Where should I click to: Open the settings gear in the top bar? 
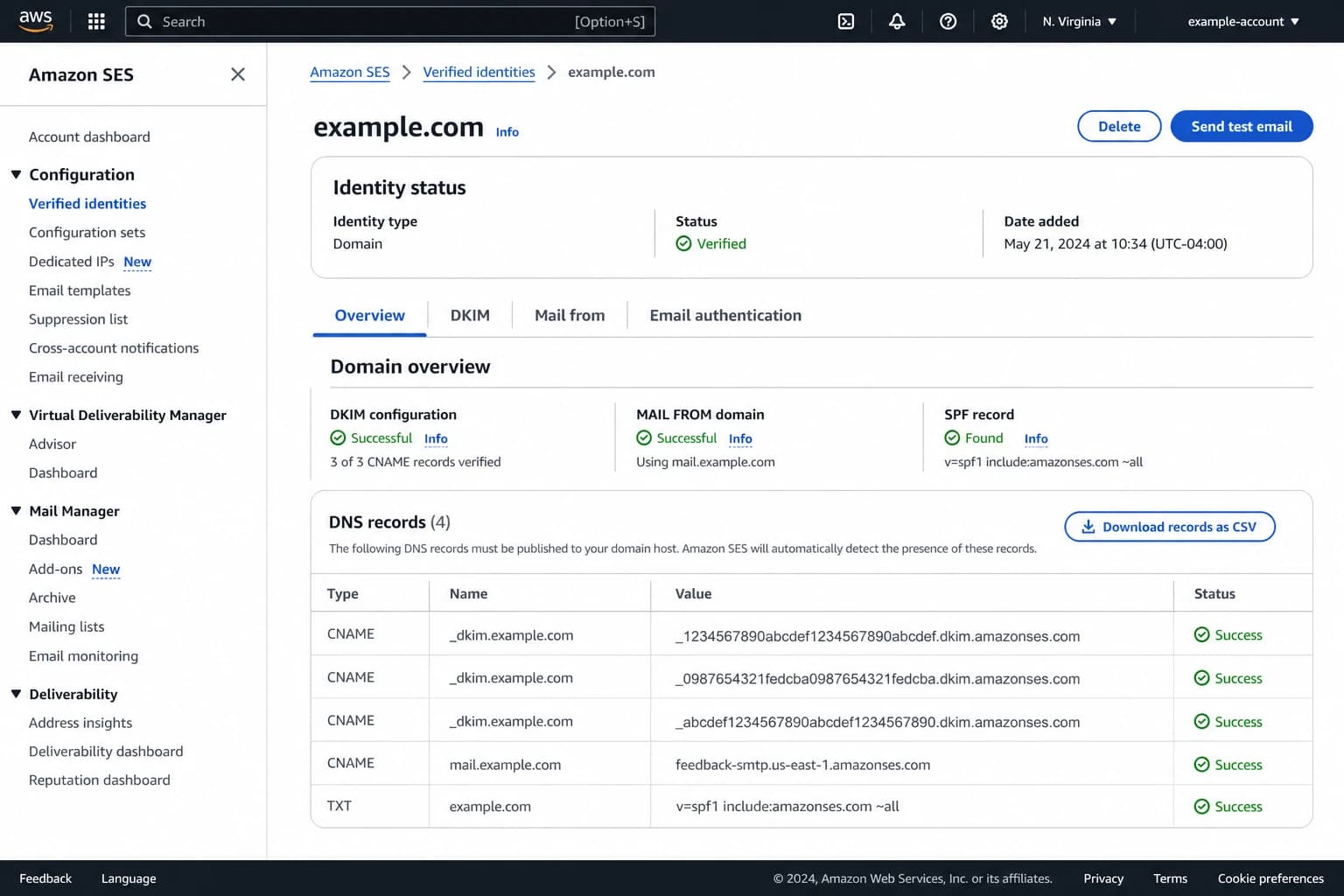(999, 21)
